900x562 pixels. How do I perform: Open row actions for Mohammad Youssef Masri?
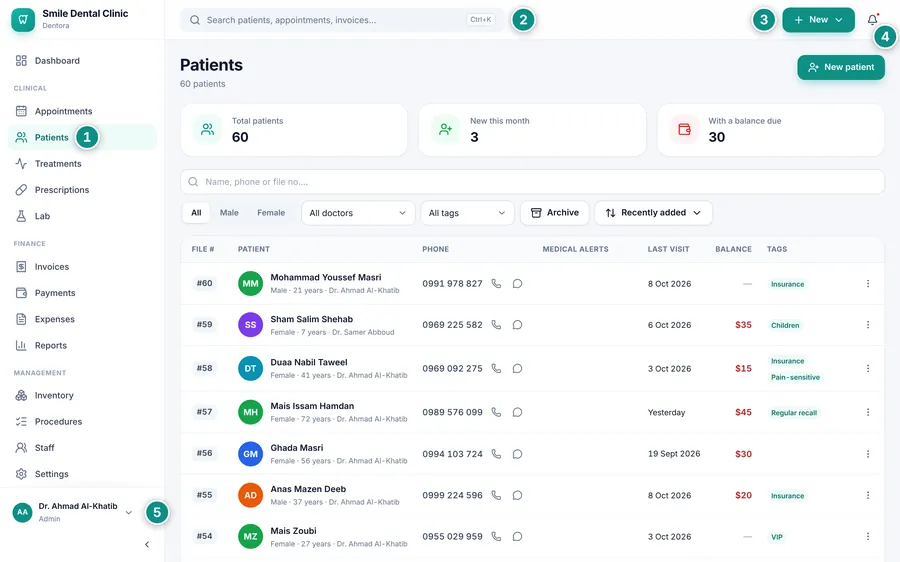(x=868, y=284)
